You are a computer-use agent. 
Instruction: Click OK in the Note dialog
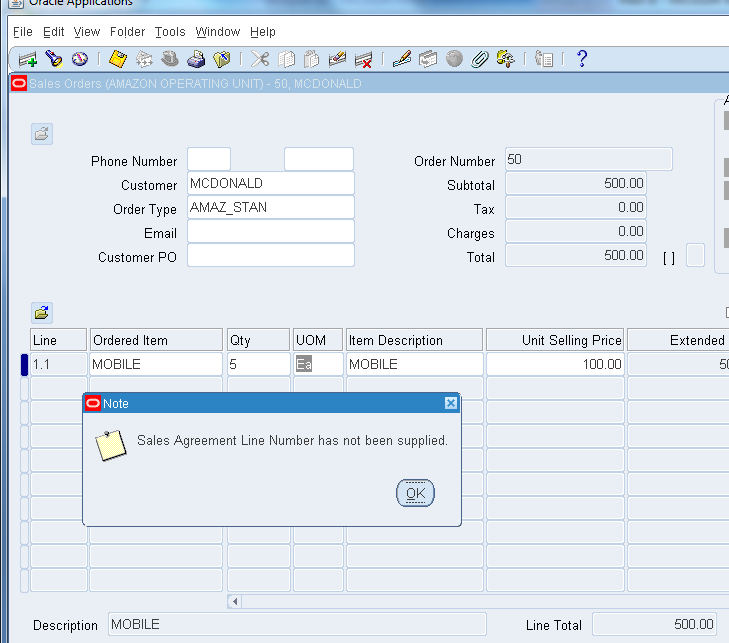point(415,493)
